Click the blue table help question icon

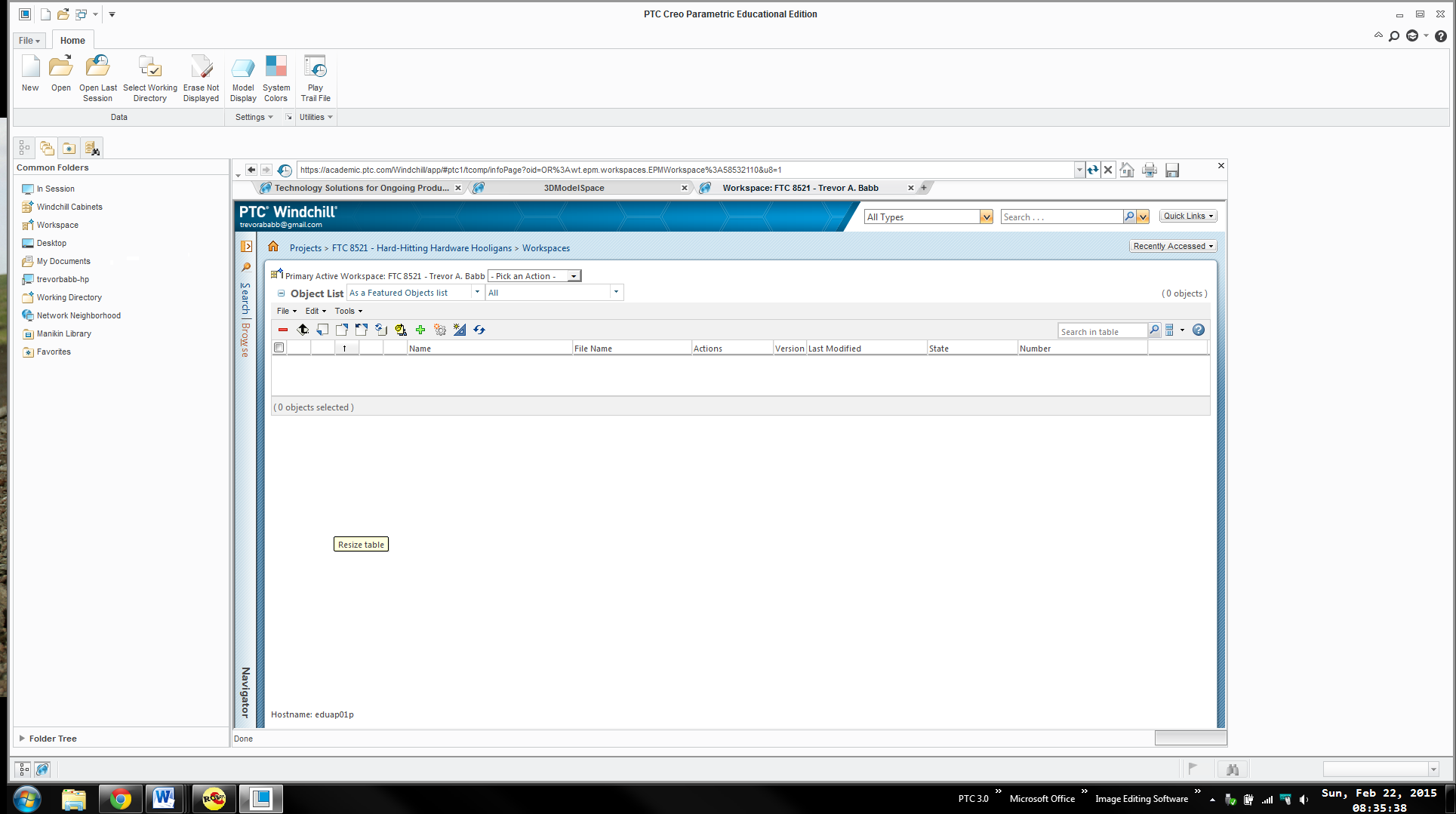(x=1199, y=330)
